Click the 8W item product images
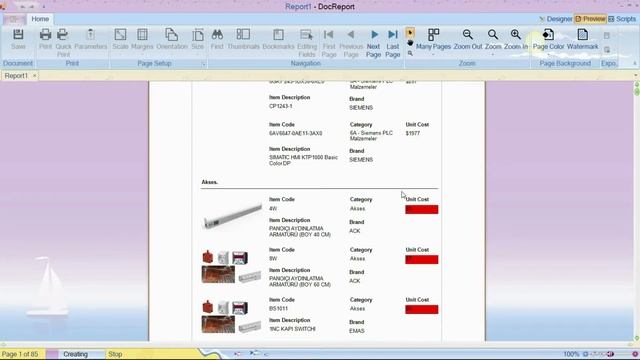The width and height of the screenshot is (640, 360). coord(231,267)
